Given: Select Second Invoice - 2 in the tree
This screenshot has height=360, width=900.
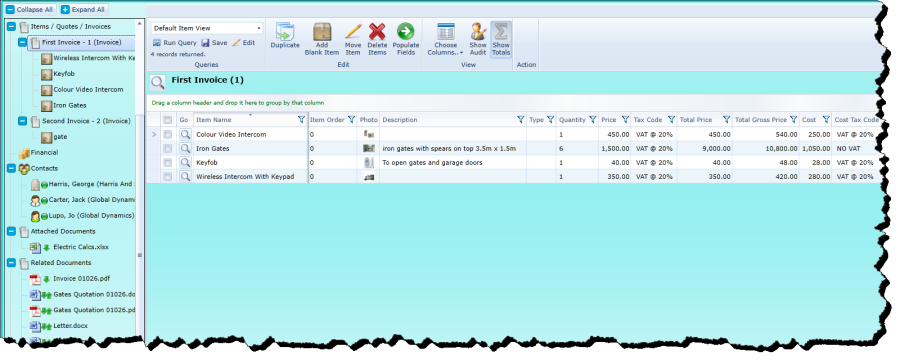Looking at the screenshot, I should (86, 121).
